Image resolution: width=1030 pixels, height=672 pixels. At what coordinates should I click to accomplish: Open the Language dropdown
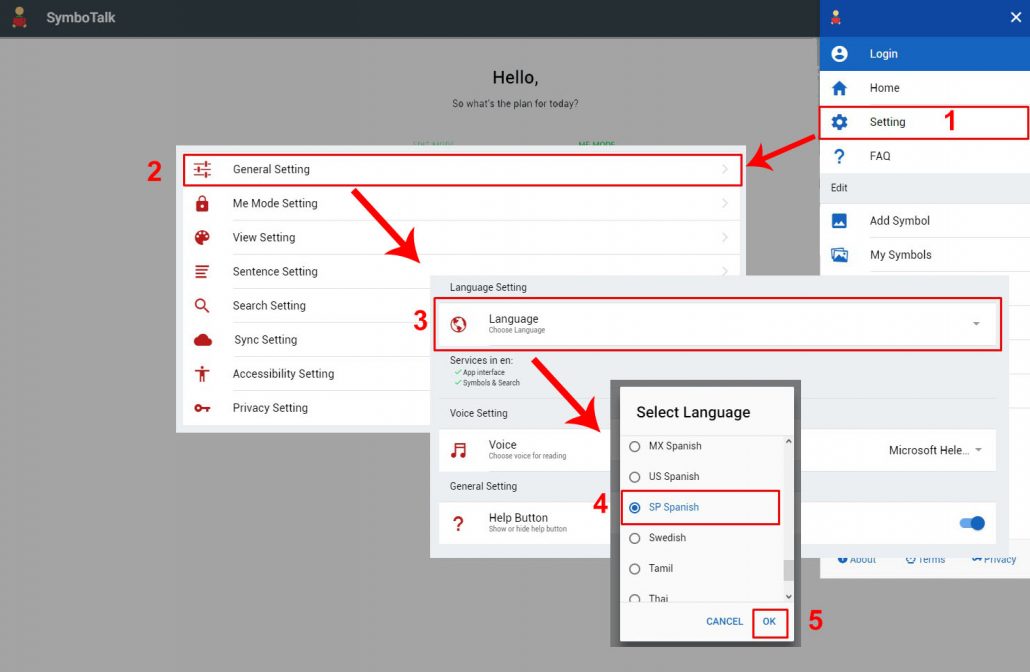point(975,323)
